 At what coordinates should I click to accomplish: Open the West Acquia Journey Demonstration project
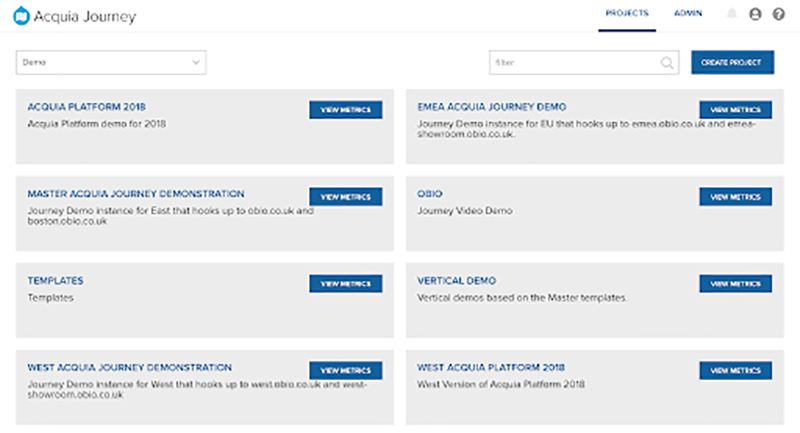pos(129,367)
